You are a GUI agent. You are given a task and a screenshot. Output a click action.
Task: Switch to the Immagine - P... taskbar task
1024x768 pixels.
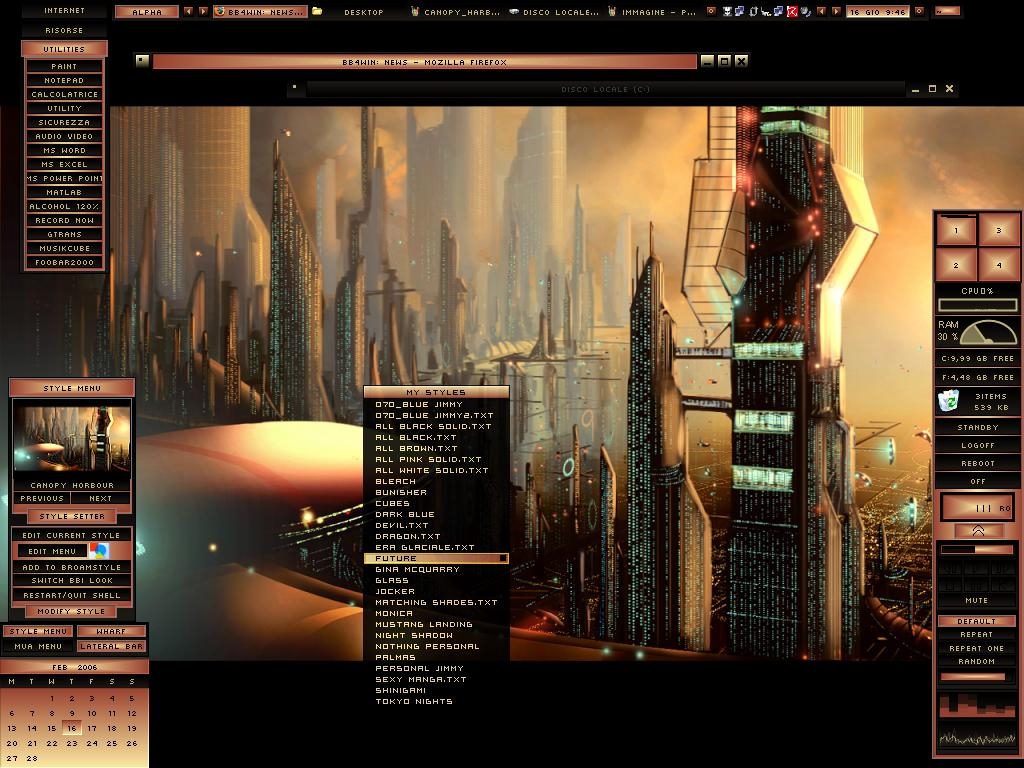(x=652, y=12)
